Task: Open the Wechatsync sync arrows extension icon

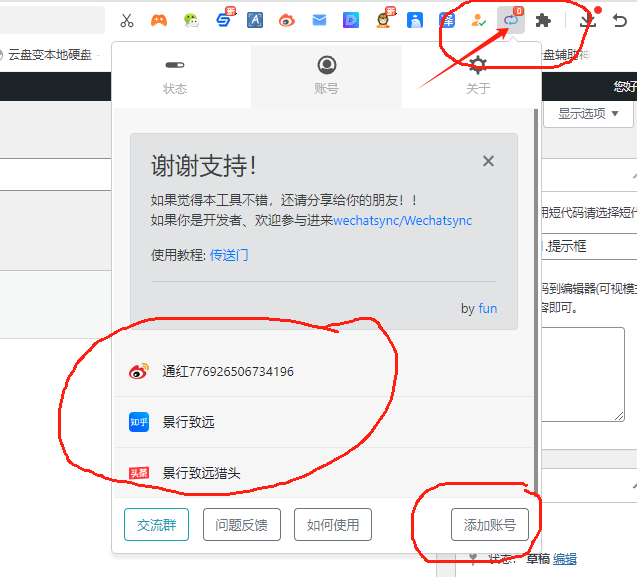Action: pos(511,20)
